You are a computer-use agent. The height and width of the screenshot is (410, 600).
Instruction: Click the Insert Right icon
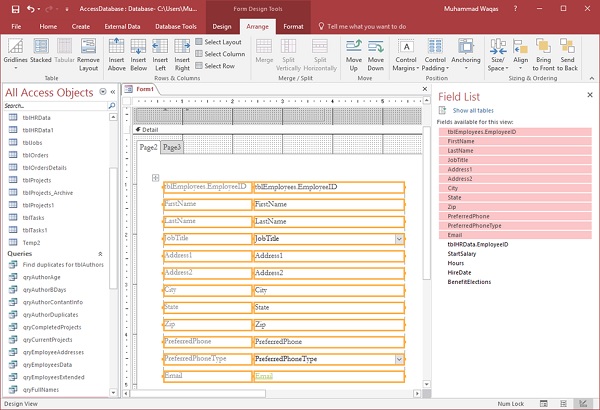(x=181, y=52)
